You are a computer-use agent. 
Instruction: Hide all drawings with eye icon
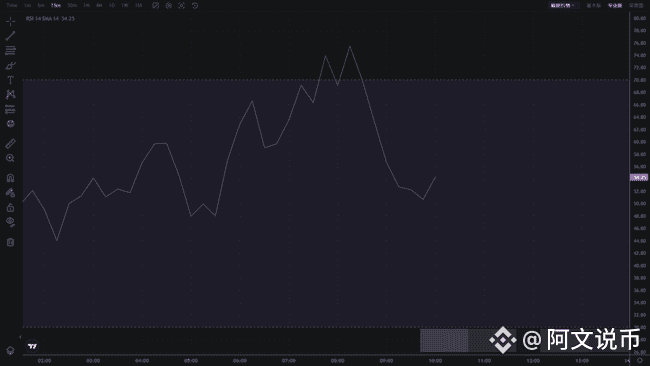click(10, 222)
